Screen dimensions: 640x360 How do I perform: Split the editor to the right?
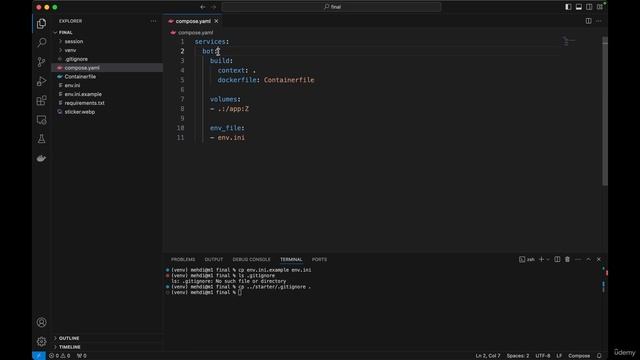(588, 21)
